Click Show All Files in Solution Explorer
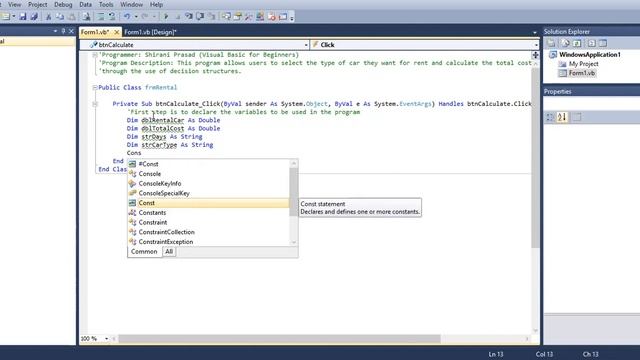The image size is (640, 360). tap(565, 43)
